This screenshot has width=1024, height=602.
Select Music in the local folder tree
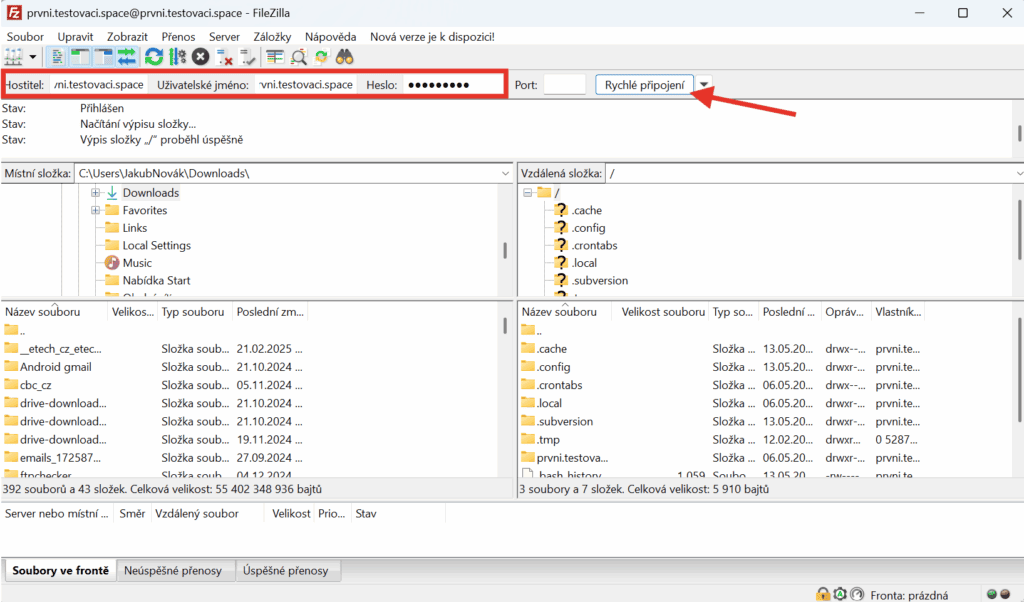pyautogui.click(x=137, y=263)
